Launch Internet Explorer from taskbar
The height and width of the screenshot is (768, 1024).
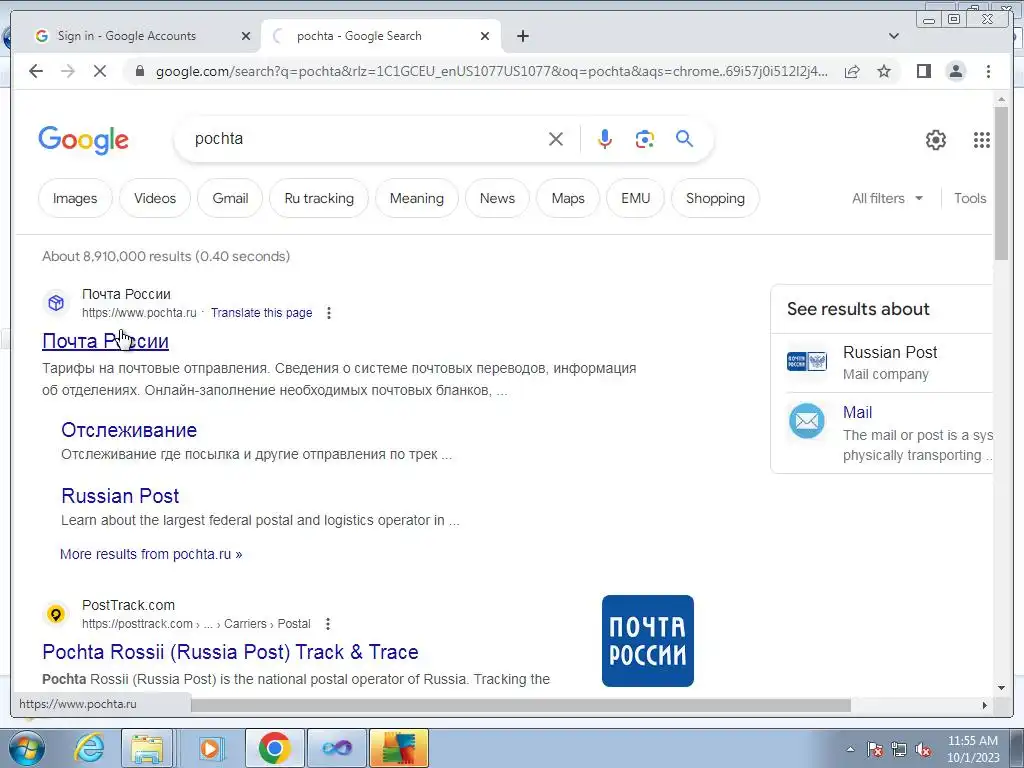(x=89, y=748)
